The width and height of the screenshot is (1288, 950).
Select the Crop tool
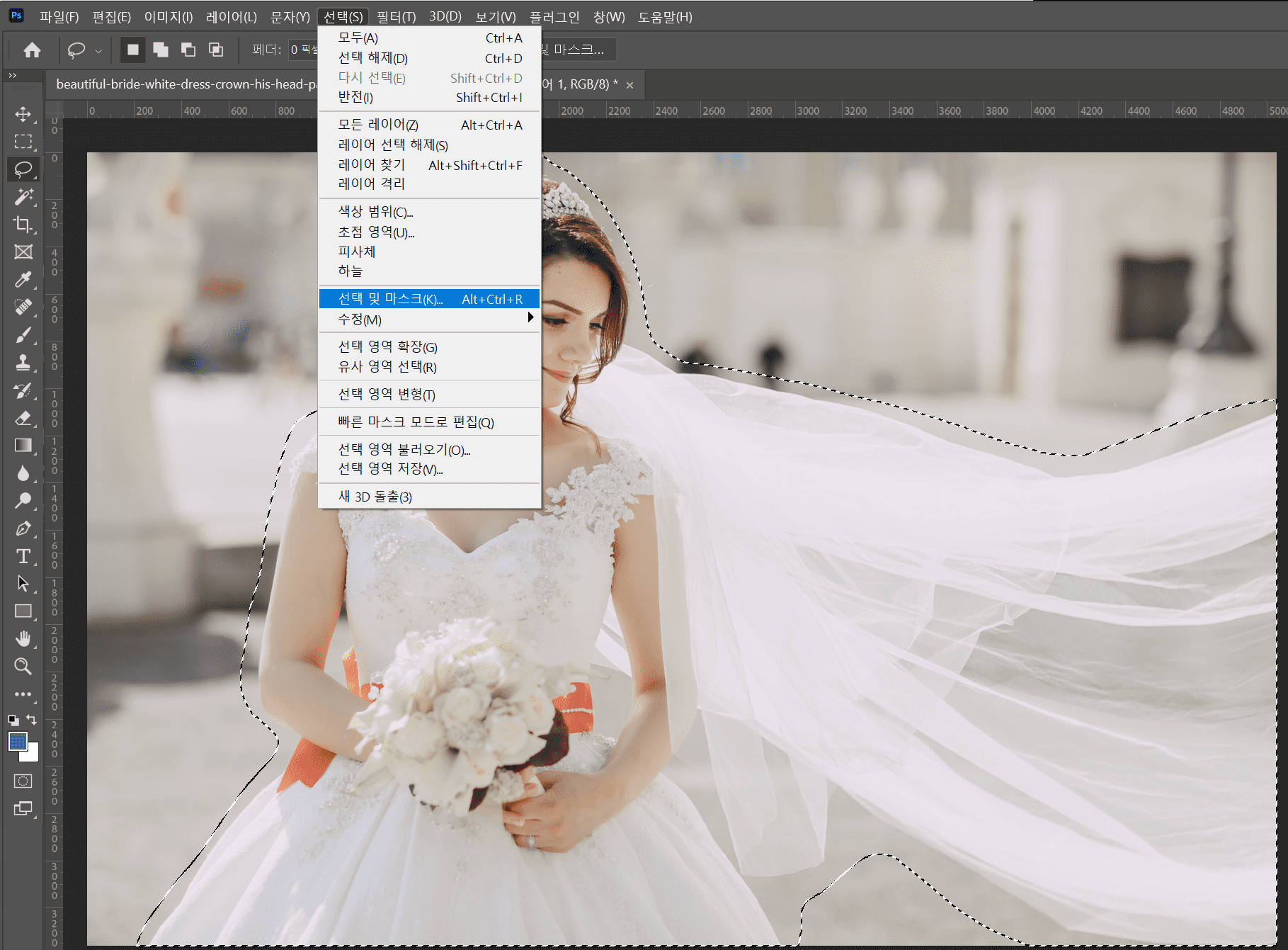tap(23, 225)
